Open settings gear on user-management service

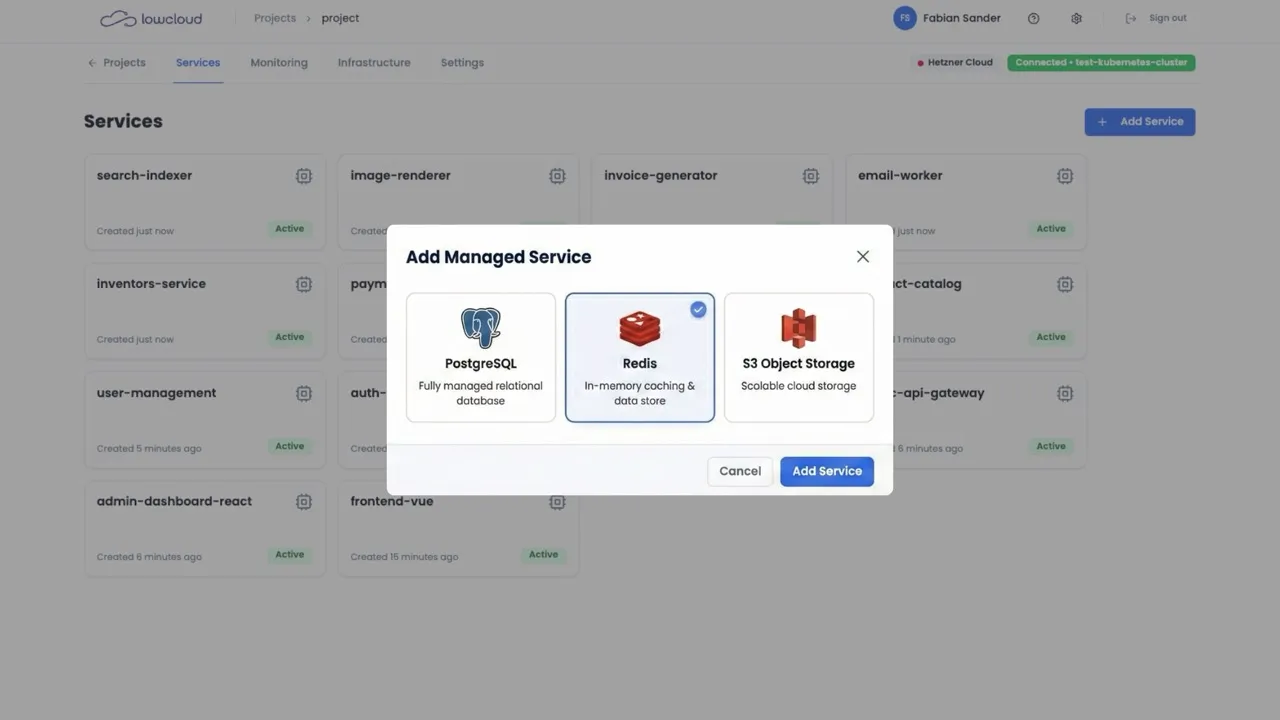pyautogui.click(x=303, y=393)
